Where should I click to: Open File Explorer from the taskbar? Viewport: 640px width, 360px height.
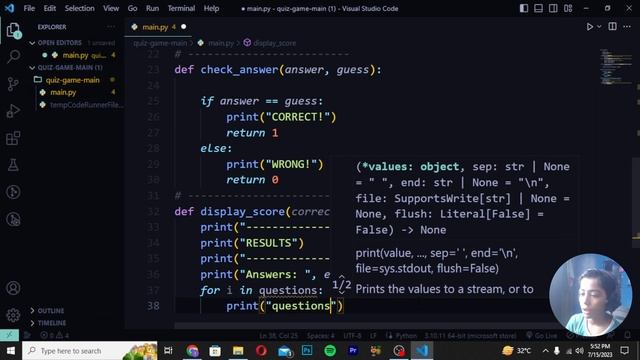click(x=238, y=351)
